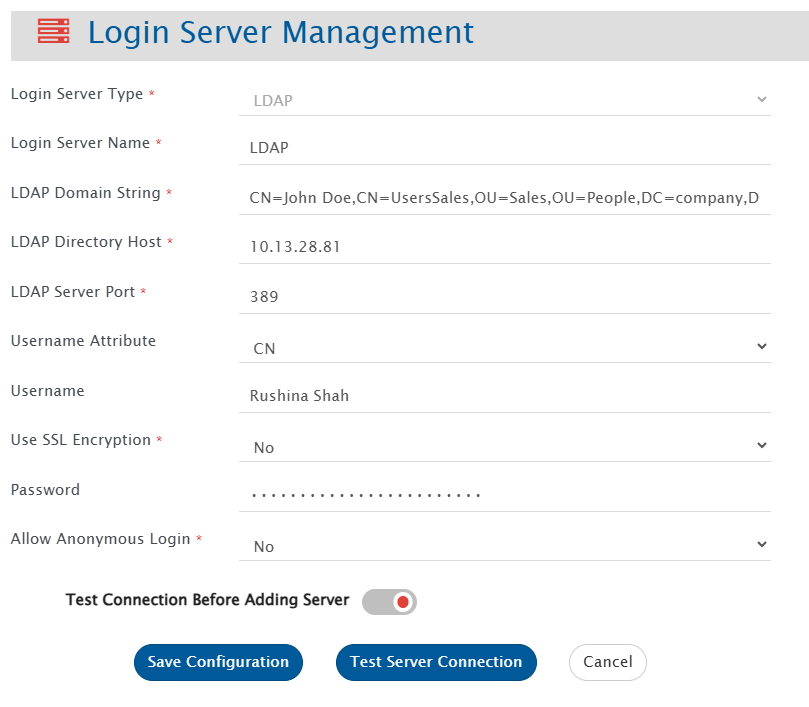Click the Username field containing Rushina Shah
This screenshot has width=809, height=707.
[x=505, y=396]
